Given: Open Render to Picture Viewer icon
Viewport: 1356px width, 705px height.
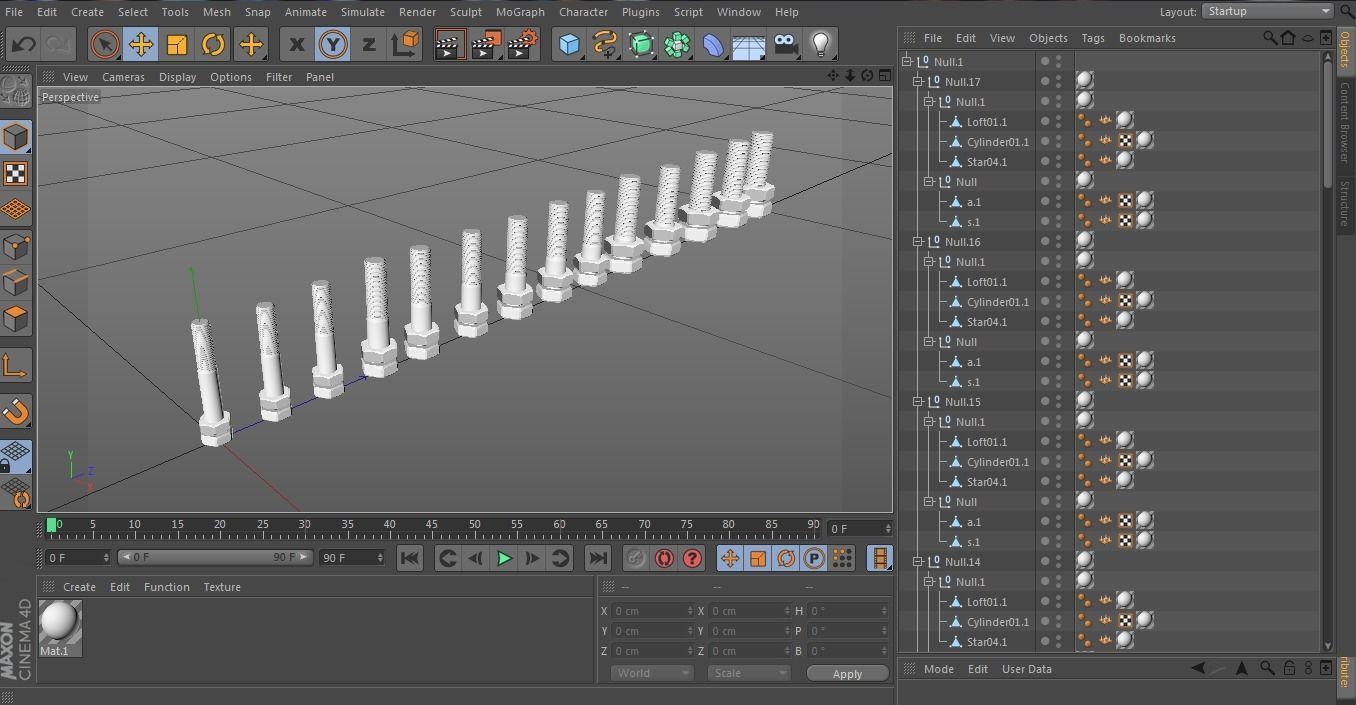Looking at the screenshot, I should pos(486,44).
